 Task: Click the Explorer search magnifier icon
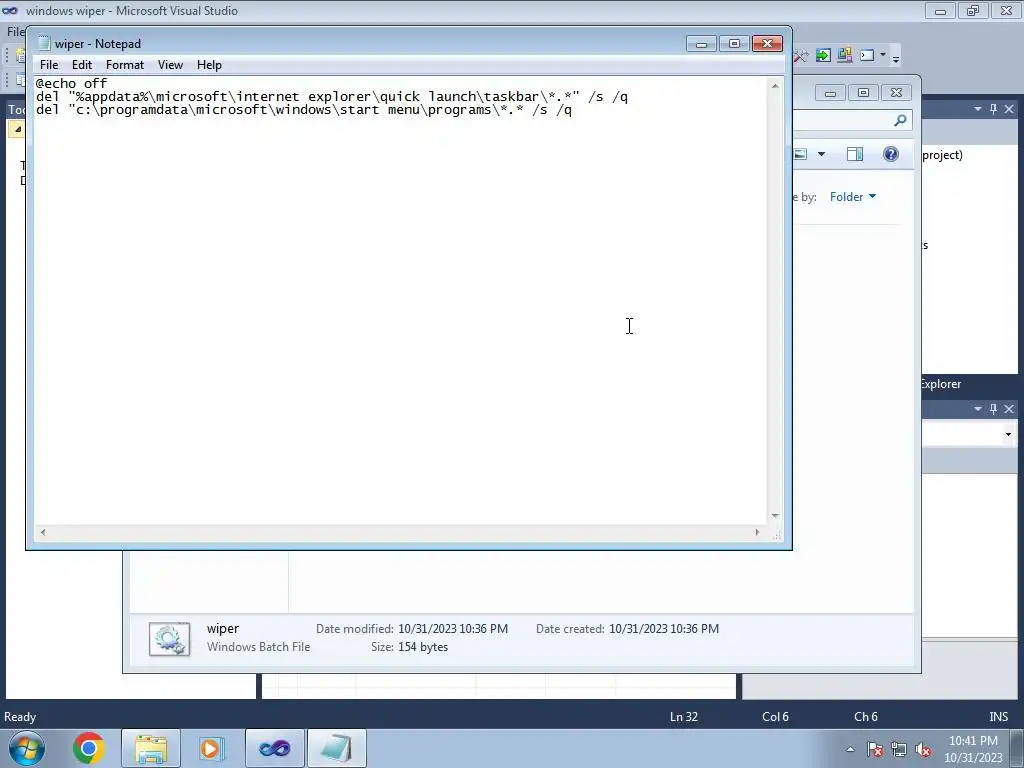(x=901, y=120)
